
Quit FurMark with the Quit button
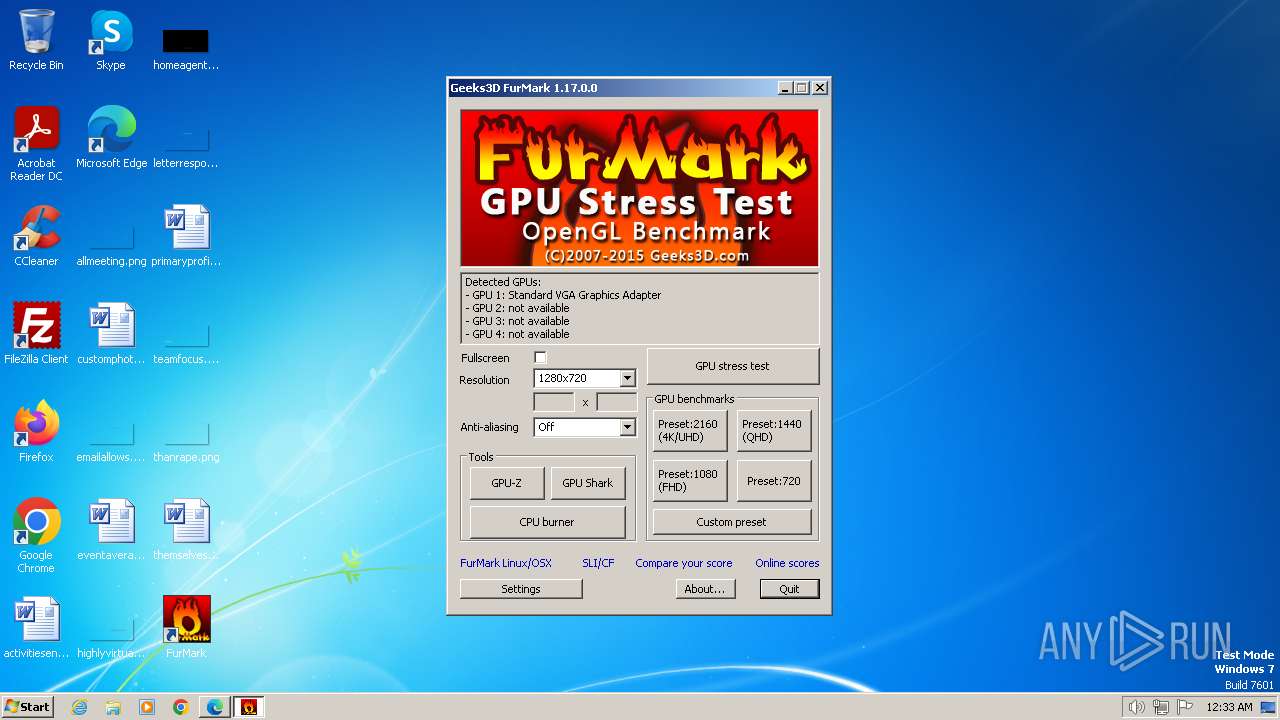pos(789,589)
